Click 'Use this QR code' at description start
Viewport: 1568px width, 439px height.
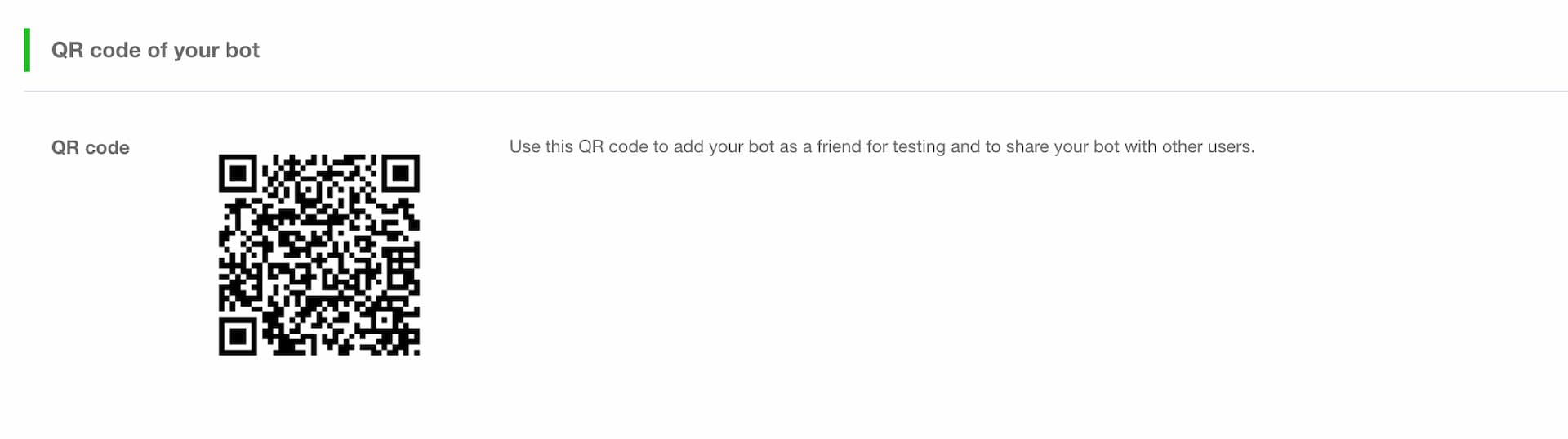(x=578, y=147)
